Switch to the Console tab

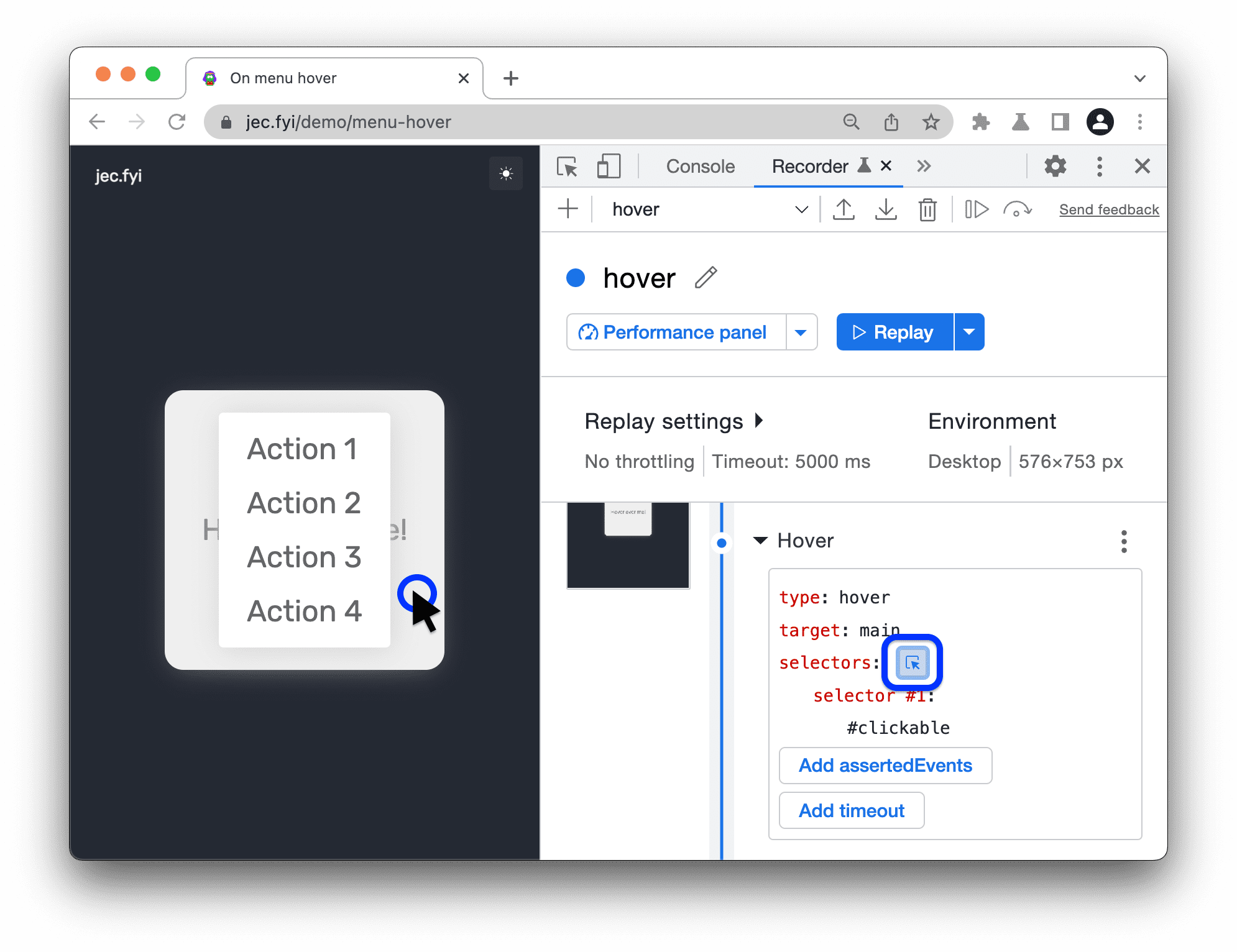700,166
